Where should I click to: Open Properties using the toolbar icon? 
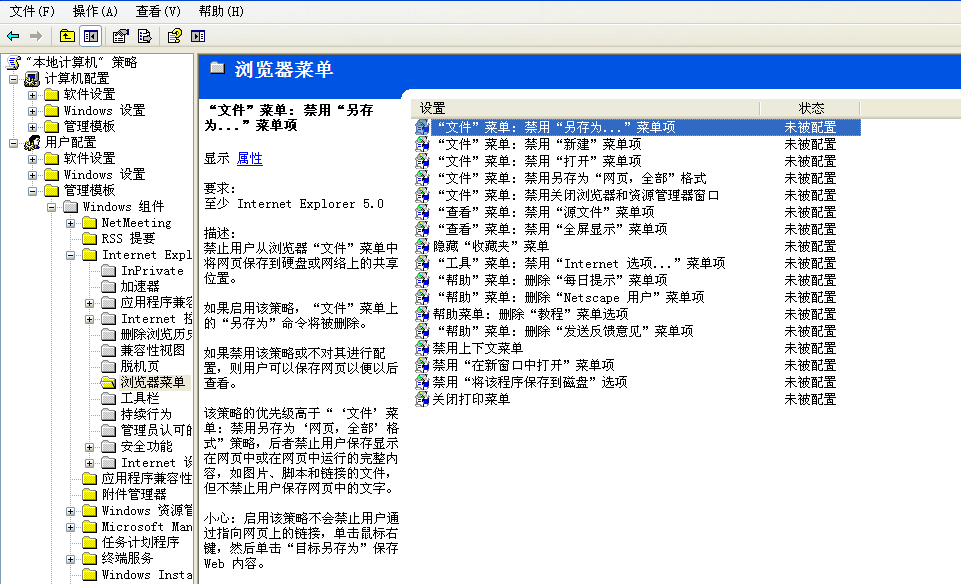(x=121, y=36)
